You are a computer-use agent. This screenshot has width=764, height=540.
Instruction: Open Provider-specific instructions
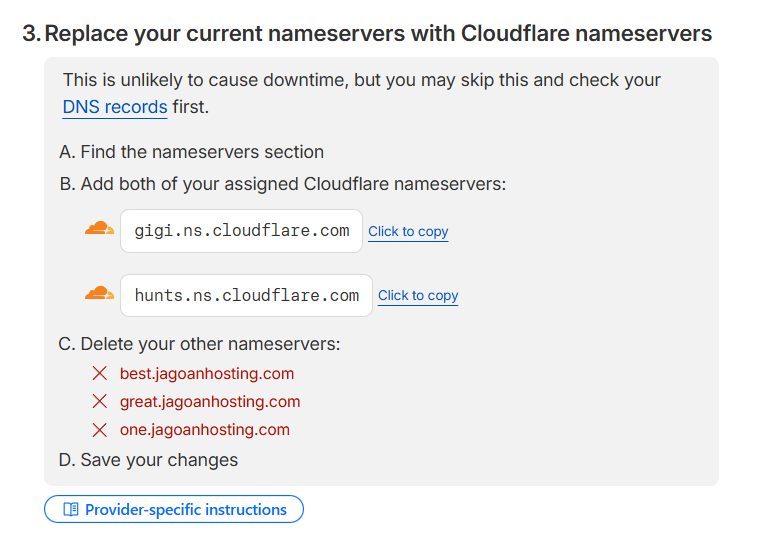(x=174, y=509)
